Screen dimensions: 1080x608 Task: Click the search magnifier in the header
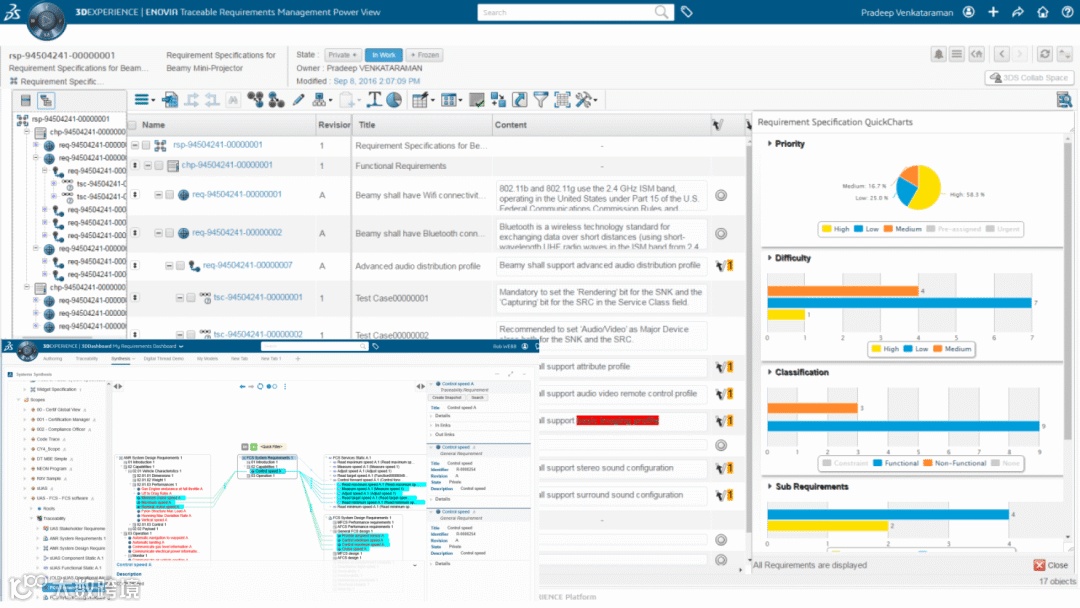[661, 12]
